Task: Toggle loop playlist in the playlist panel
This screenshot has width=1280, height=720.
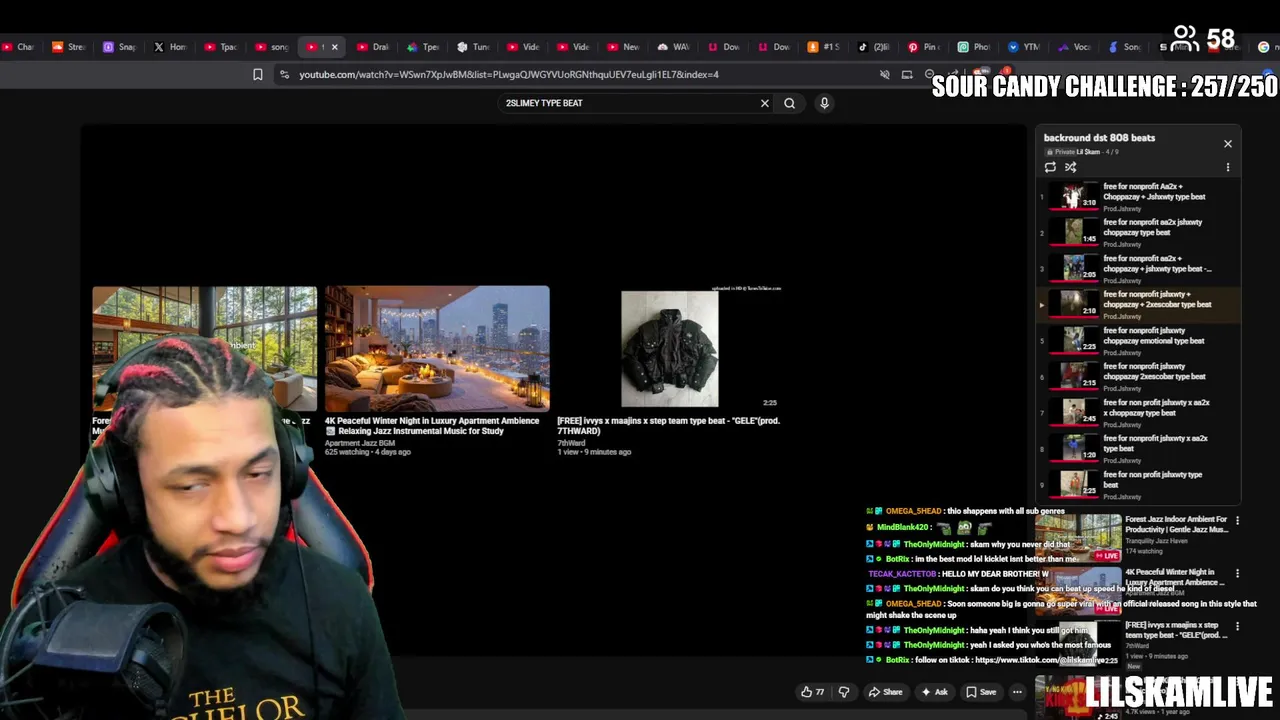Action: pyautogui.click(x=1050, y=167)
